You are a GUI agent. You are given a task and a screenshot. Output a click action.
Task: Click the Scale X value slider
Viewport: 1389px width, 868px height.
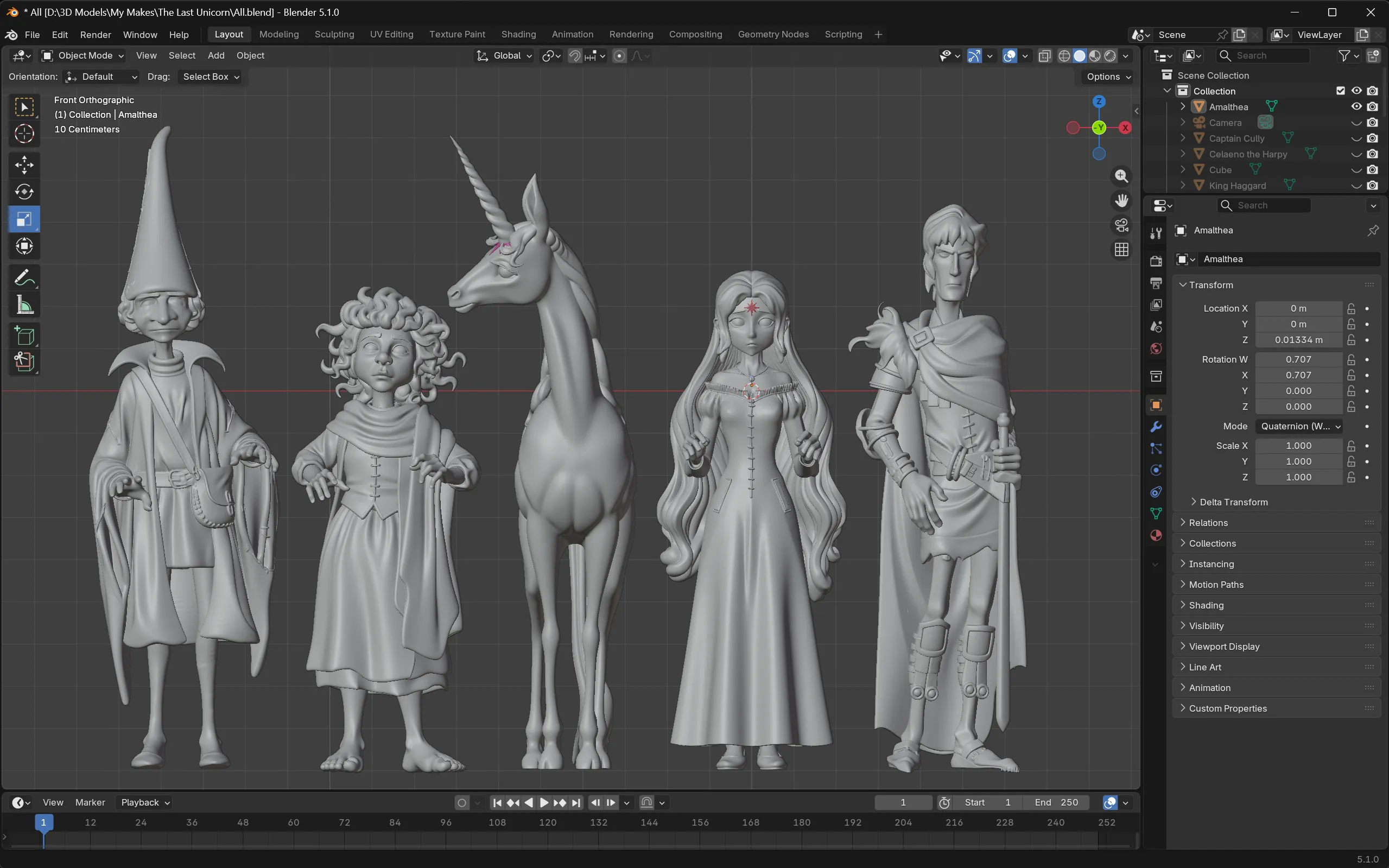point(1298,446)
